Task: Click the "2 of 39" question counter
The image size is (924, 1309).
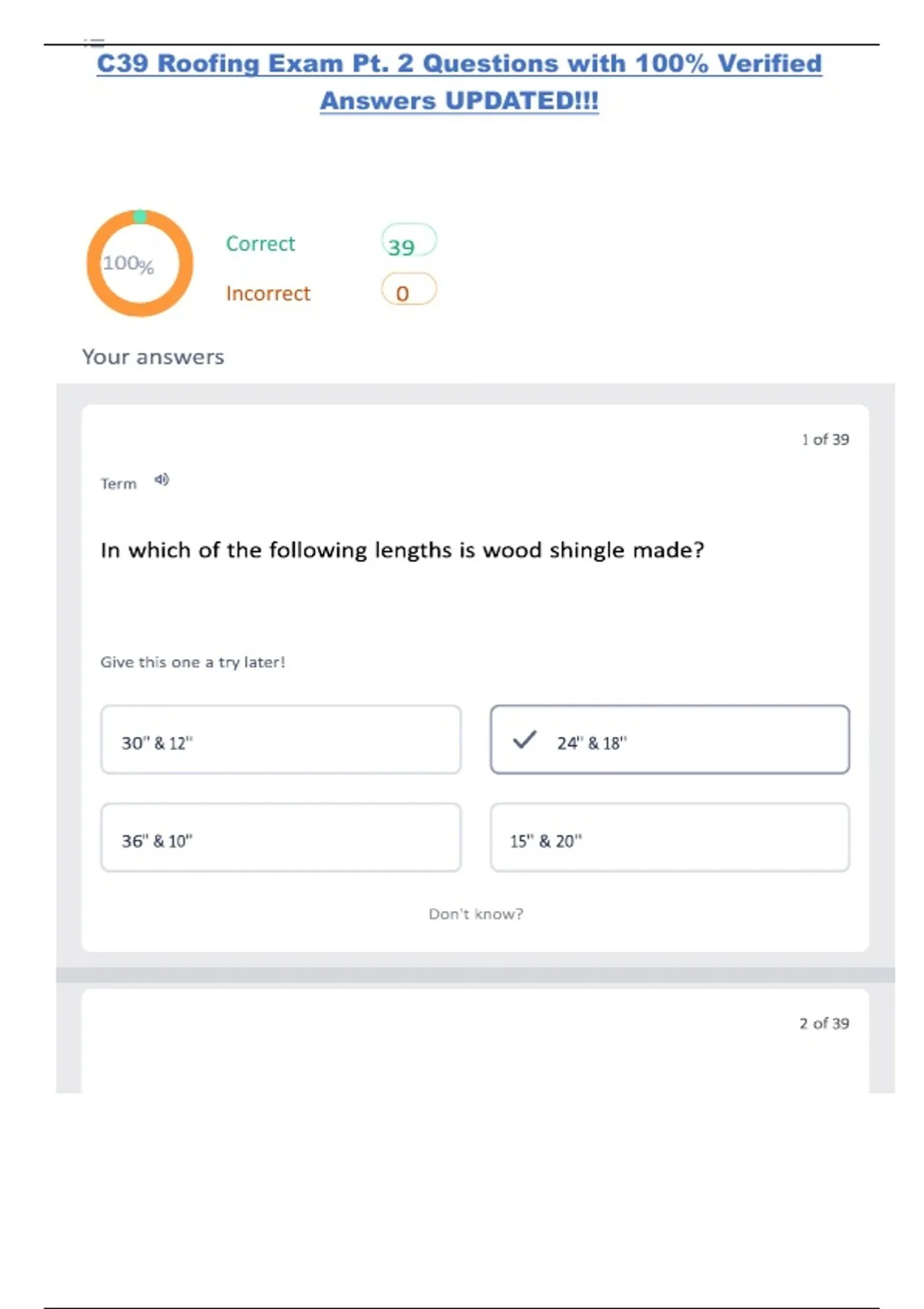Action: point(824,1023)
